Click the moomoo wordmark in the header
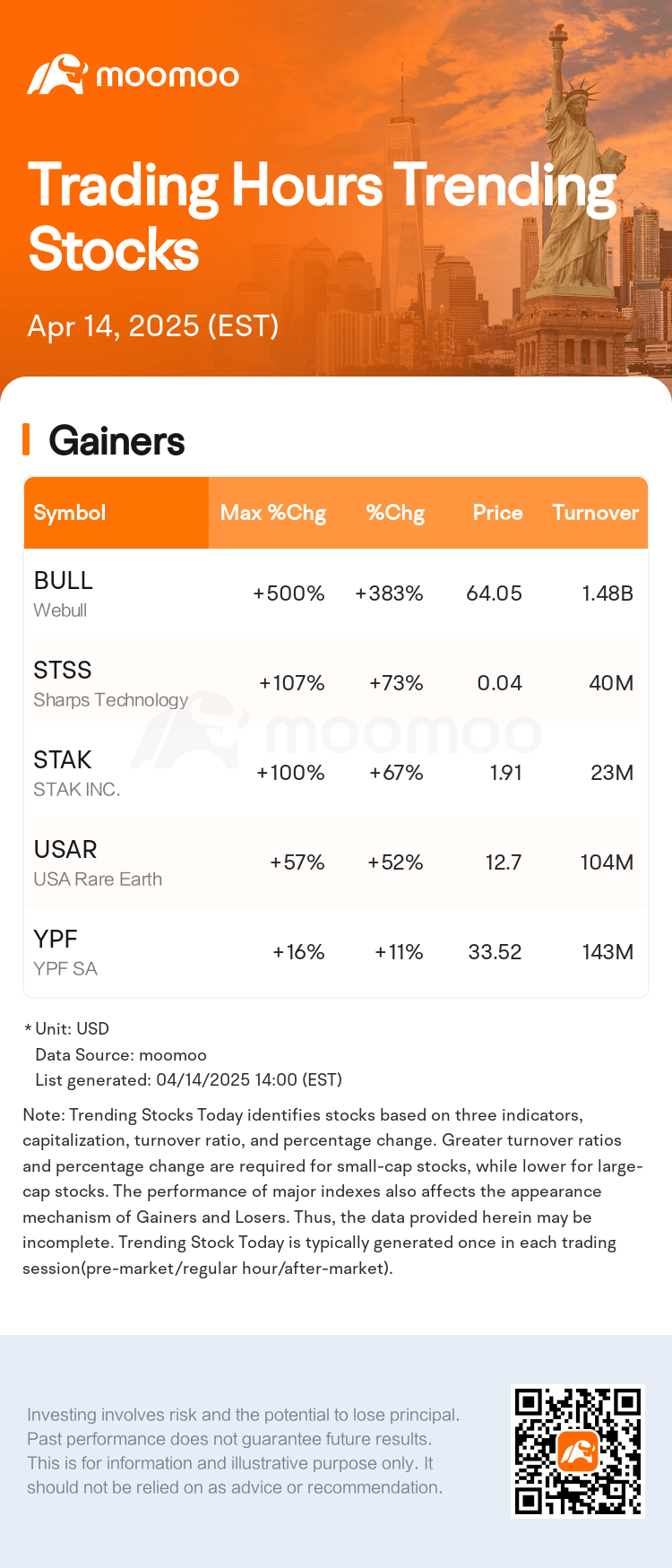The width and height of the screenshot is (672, 1568). click(168, 76)
